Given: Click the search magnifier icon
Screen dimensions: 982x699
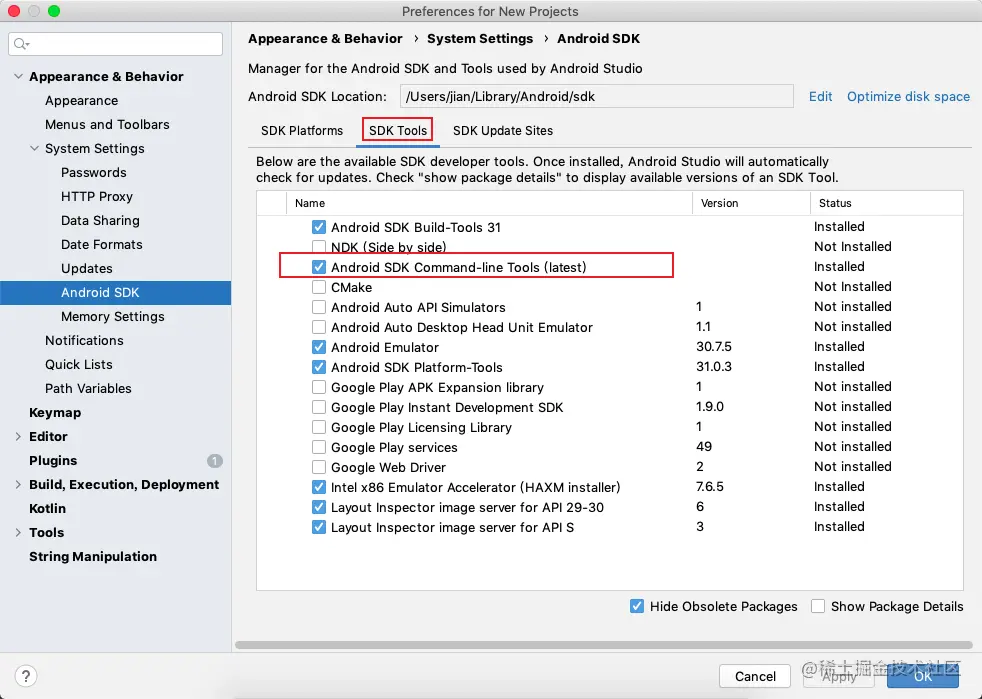Looking at the screenshot, I should coord(21,44).
